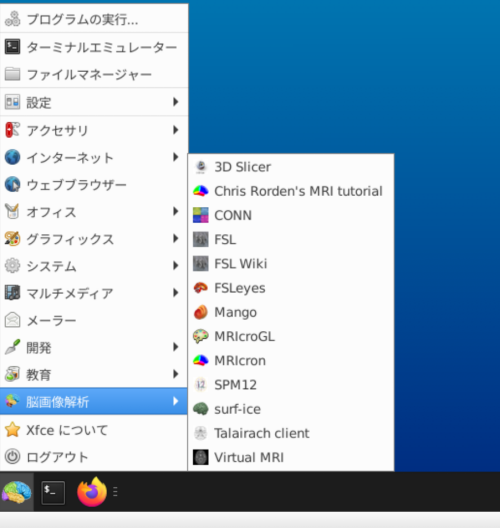
Task: Click the power icon beside ログアウト
Action: coord(12,457)
